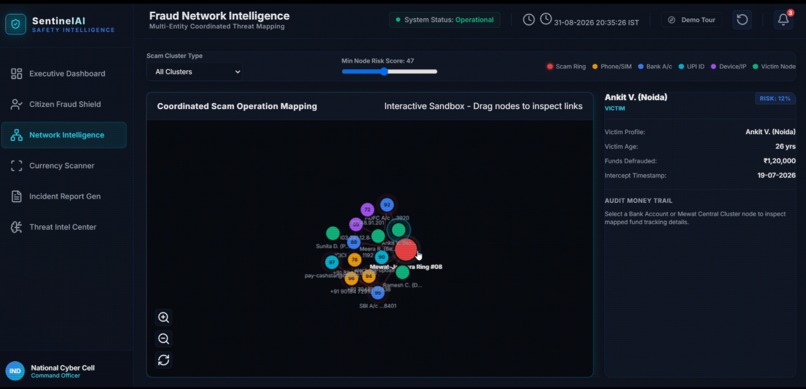Click the Phone/SIM legend entry

coord(612,67)
